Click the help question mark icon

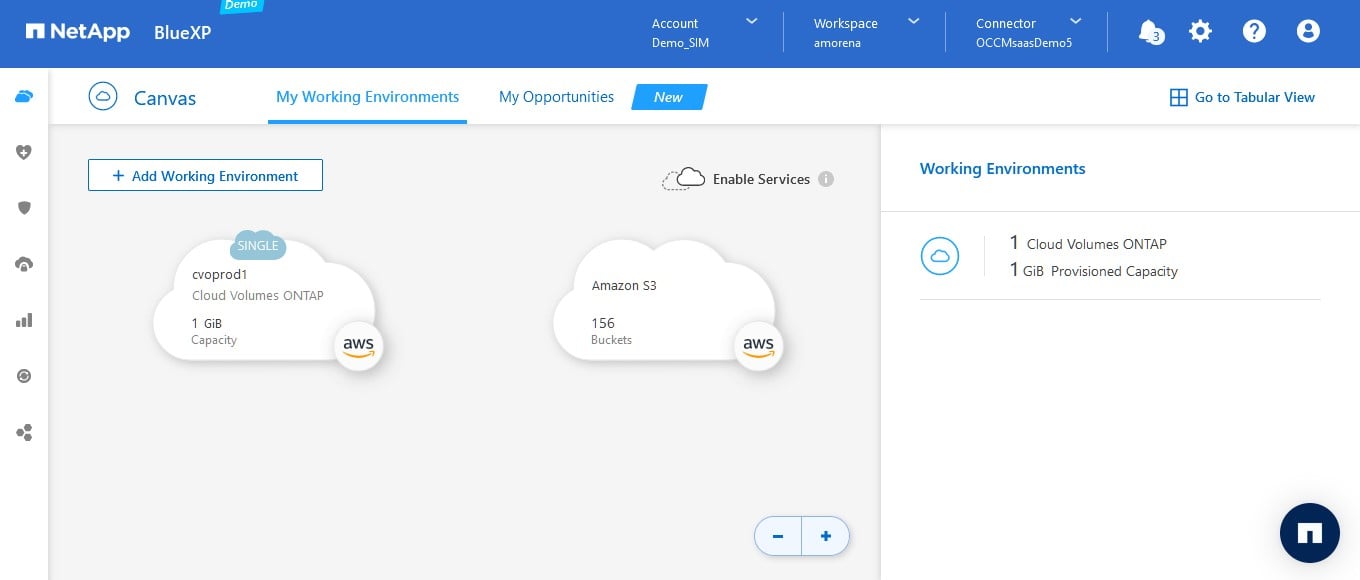point(1254,32)
